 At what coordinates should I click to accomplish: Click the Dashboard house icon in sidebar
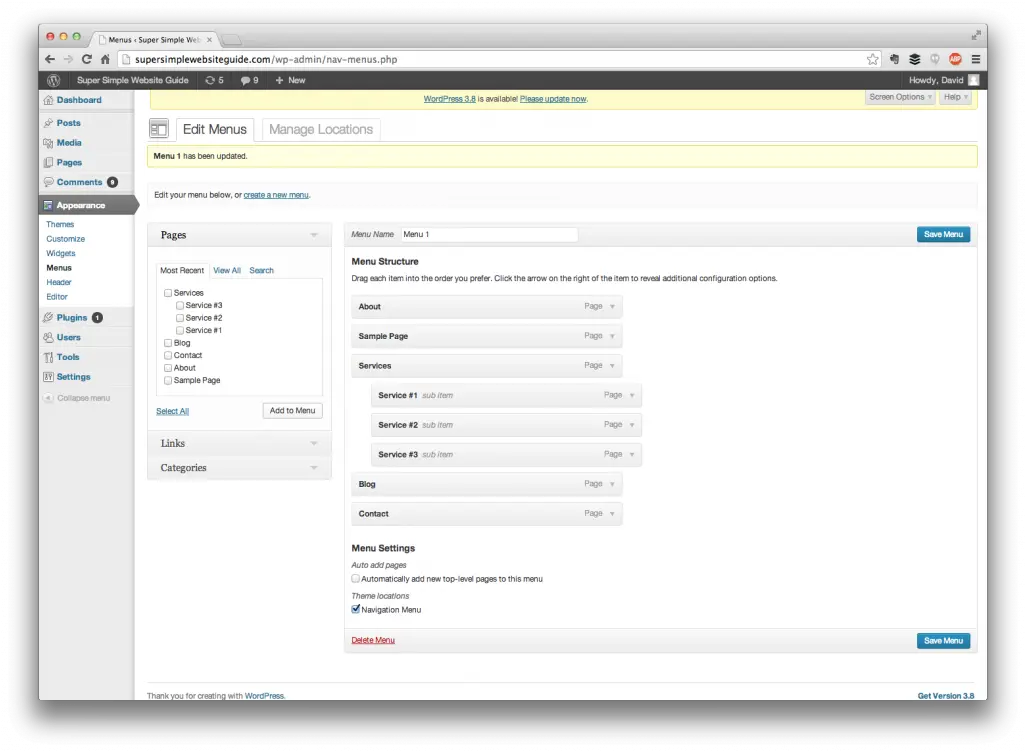(48, 100)
